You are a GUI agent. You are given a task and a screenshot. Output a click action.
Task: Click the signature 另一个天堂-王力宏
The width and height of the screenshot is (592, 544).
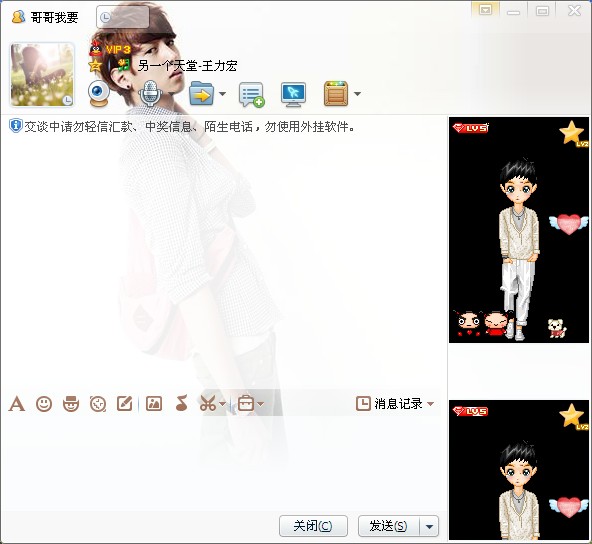[187, 66]
